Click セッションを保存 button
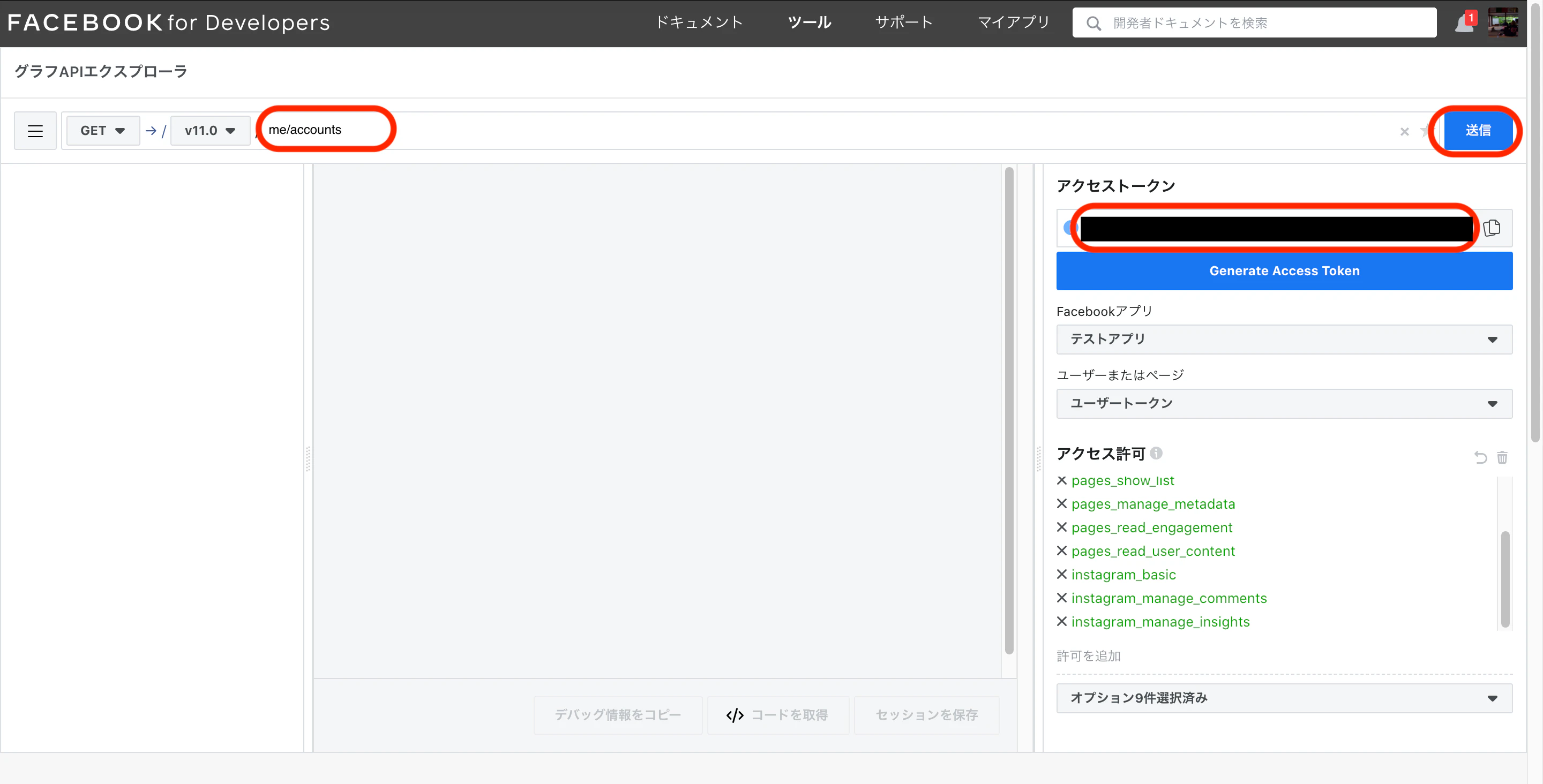 click(x=926, y=715)
